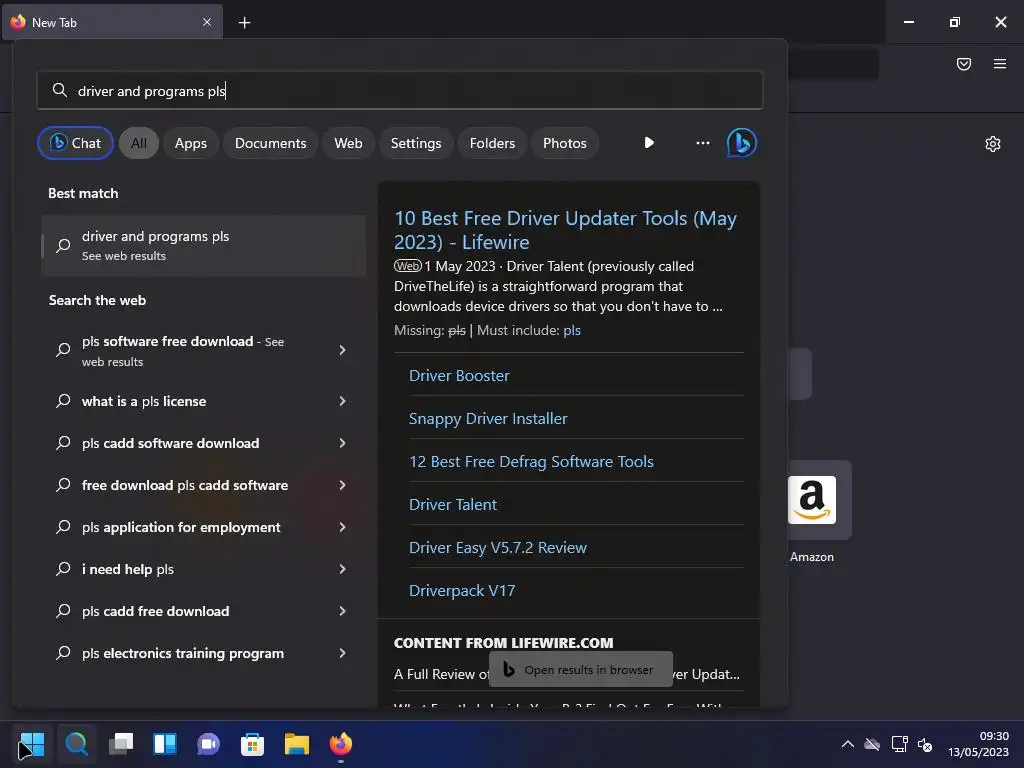Open Driver Booster link
This screenshot has height=768, width=1024.
pyautogui.click(x=459, y=376)
